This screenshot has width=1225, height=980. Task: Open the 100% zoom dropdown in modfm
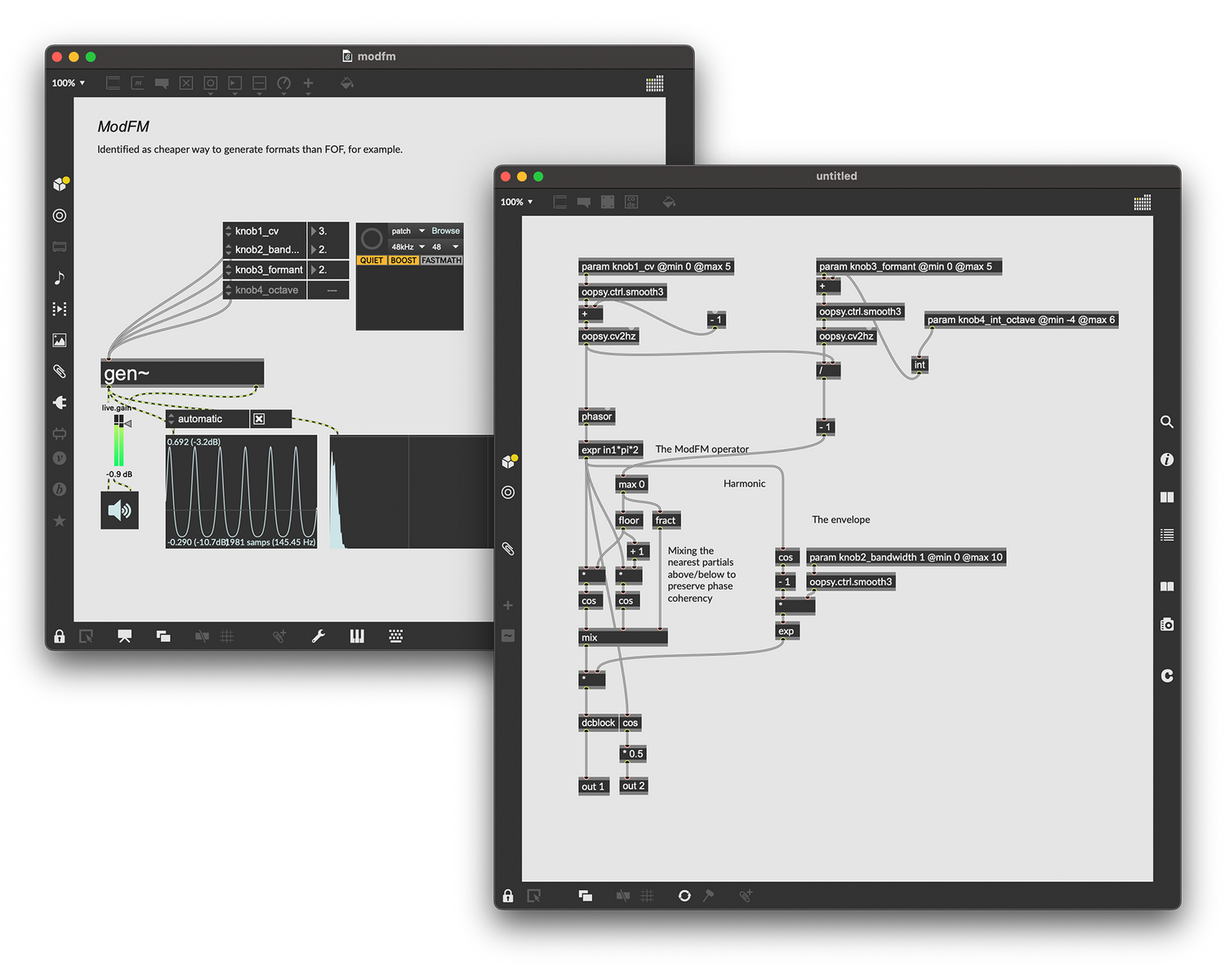pyautogui.click(x=69, y=83)
